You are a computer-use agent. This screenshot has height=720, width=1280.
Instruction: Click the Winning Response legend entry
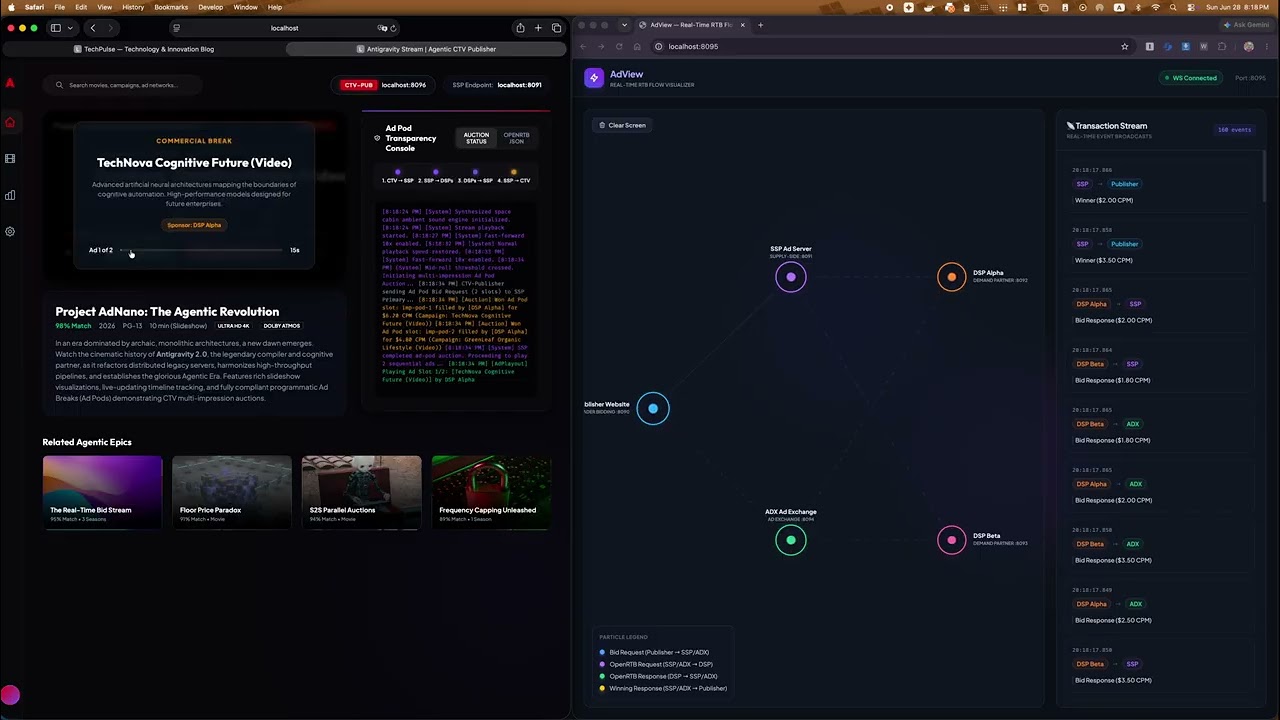663,688
